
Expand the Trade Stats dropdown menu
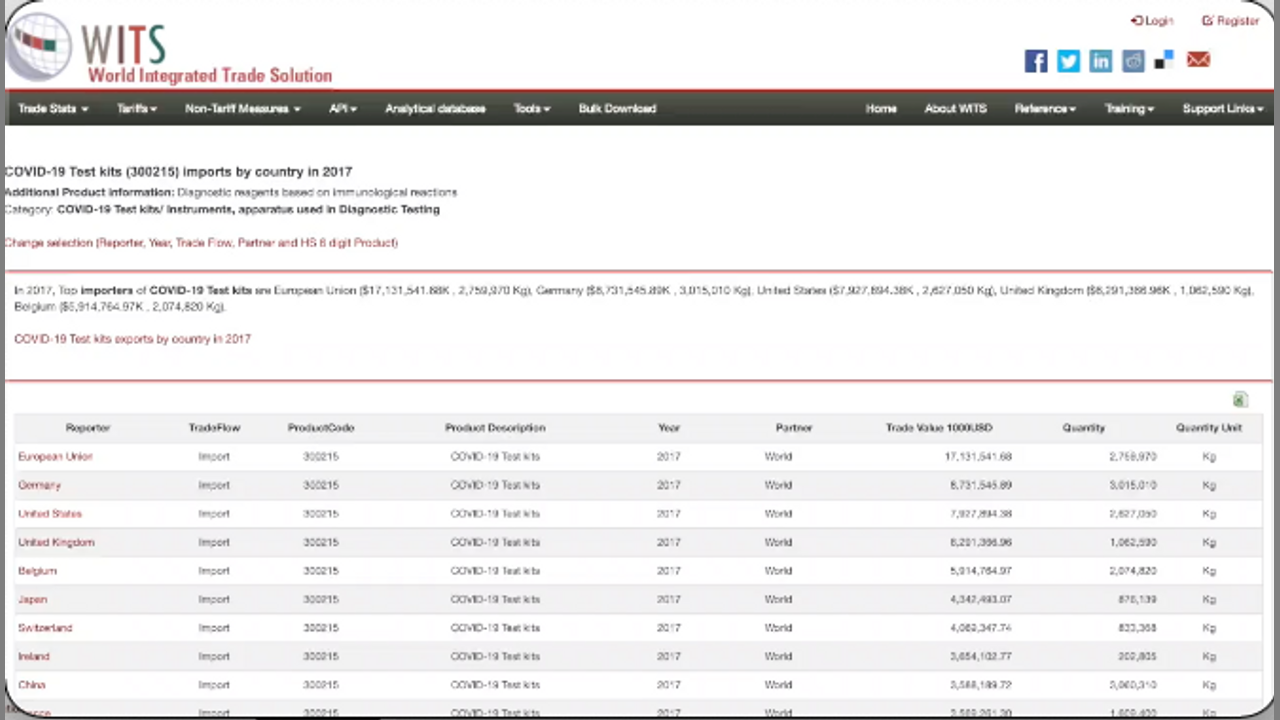pos(53,108)
